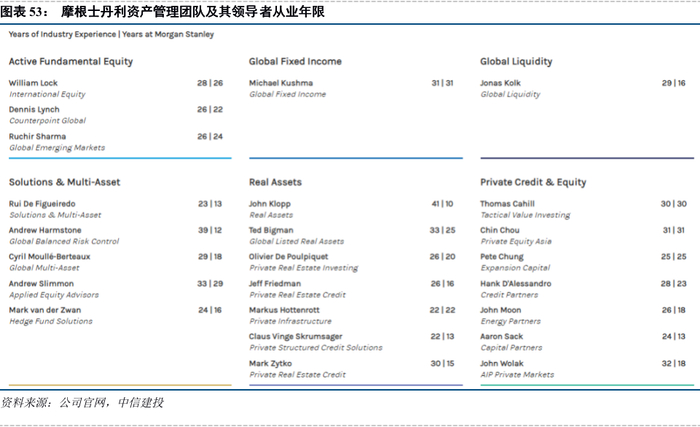Select the name Olivier De Poulpiquet
700x427 pixels.
point(288,257)
